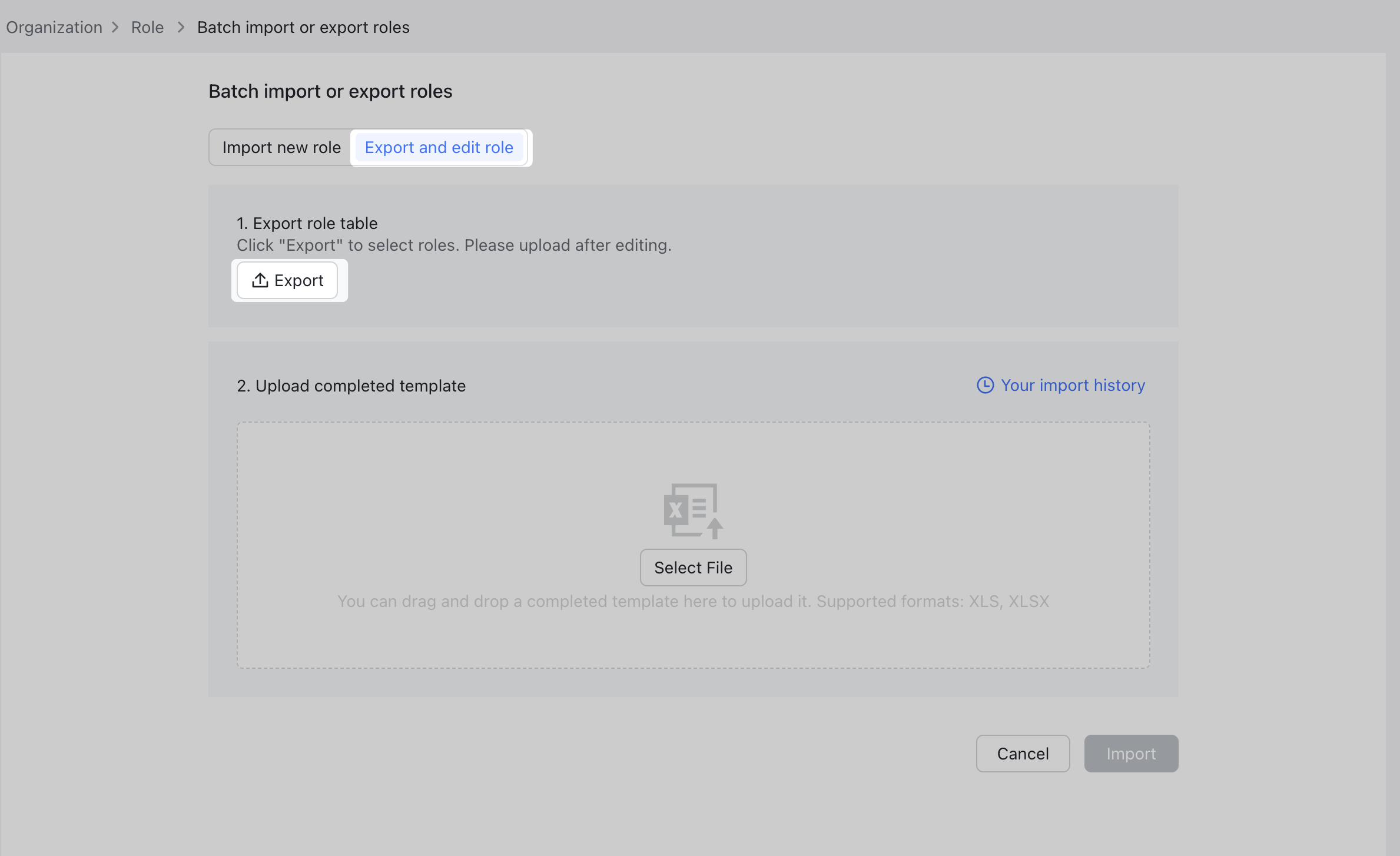Click Batch import or export roles breadcrumb

pos(303,27)
